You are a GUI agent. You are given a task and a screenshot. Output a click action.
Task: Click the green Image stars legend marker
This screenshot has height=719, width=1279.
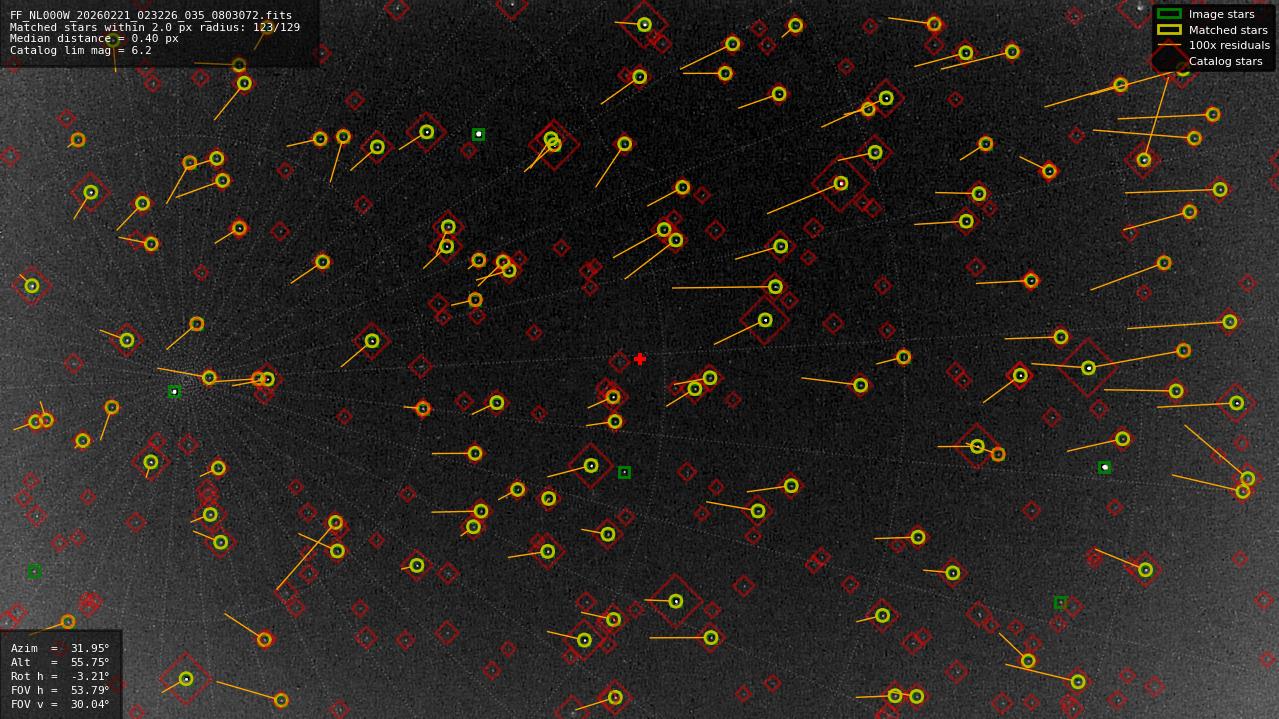pos(1169,14)
